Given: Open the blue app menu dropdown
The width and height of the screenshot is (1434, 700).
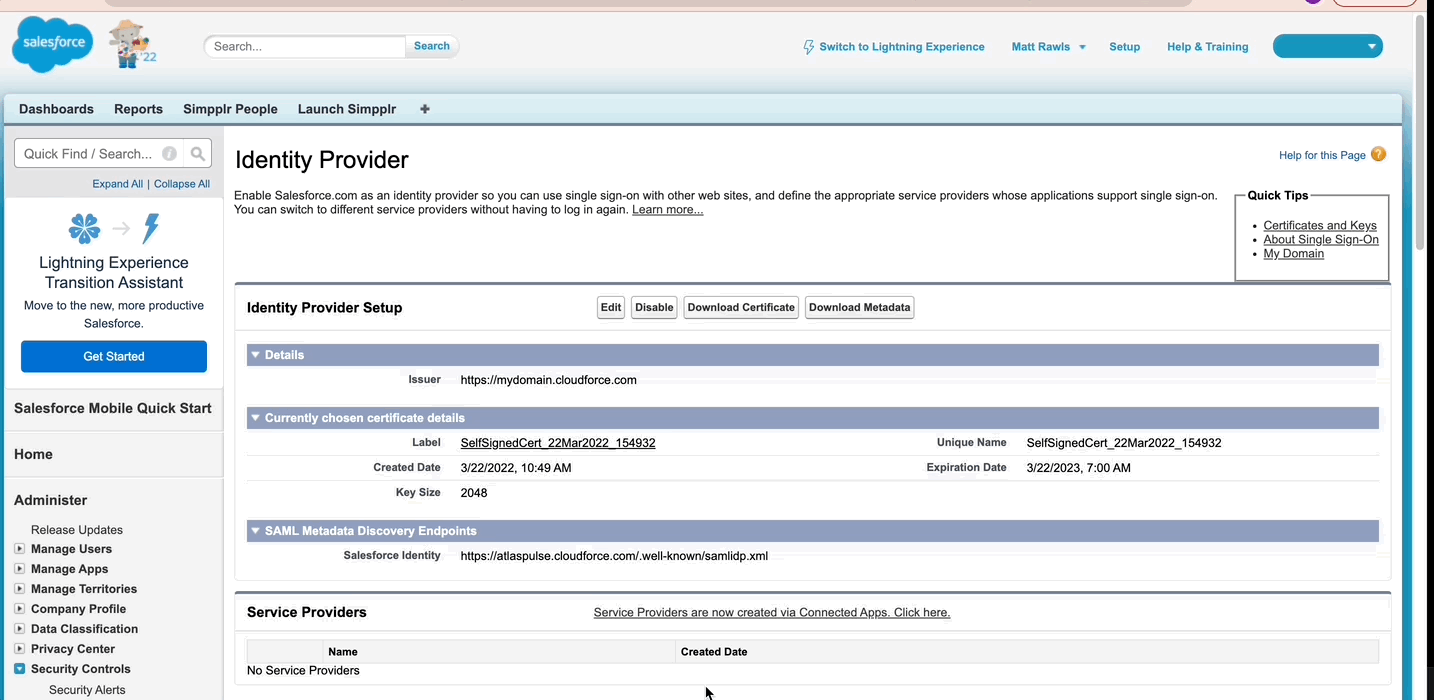Looking at the screenshot, I should [1327, 46].
